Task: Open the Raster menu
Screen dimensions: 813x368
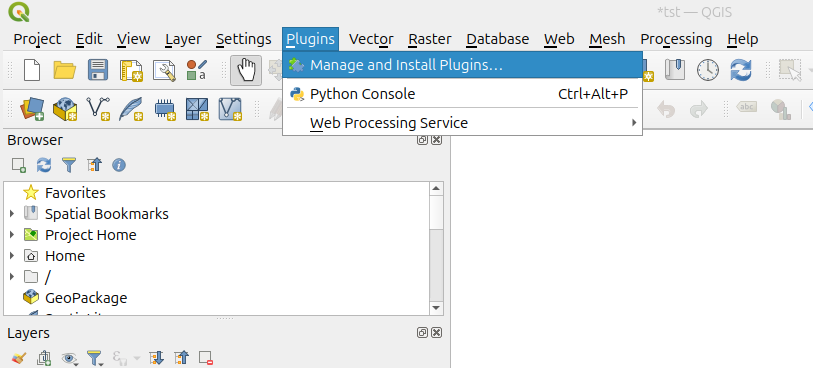Action: pos(430,39)
